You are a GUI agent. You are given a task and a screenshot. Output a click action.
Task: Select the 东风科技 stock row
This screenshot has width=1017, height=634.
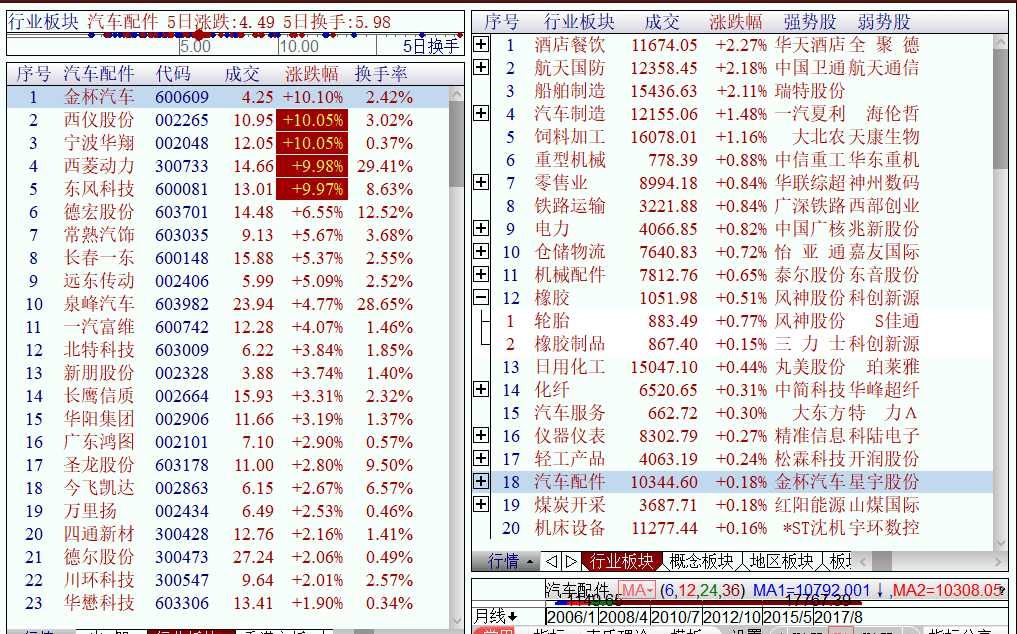click(x=228, y=189)
